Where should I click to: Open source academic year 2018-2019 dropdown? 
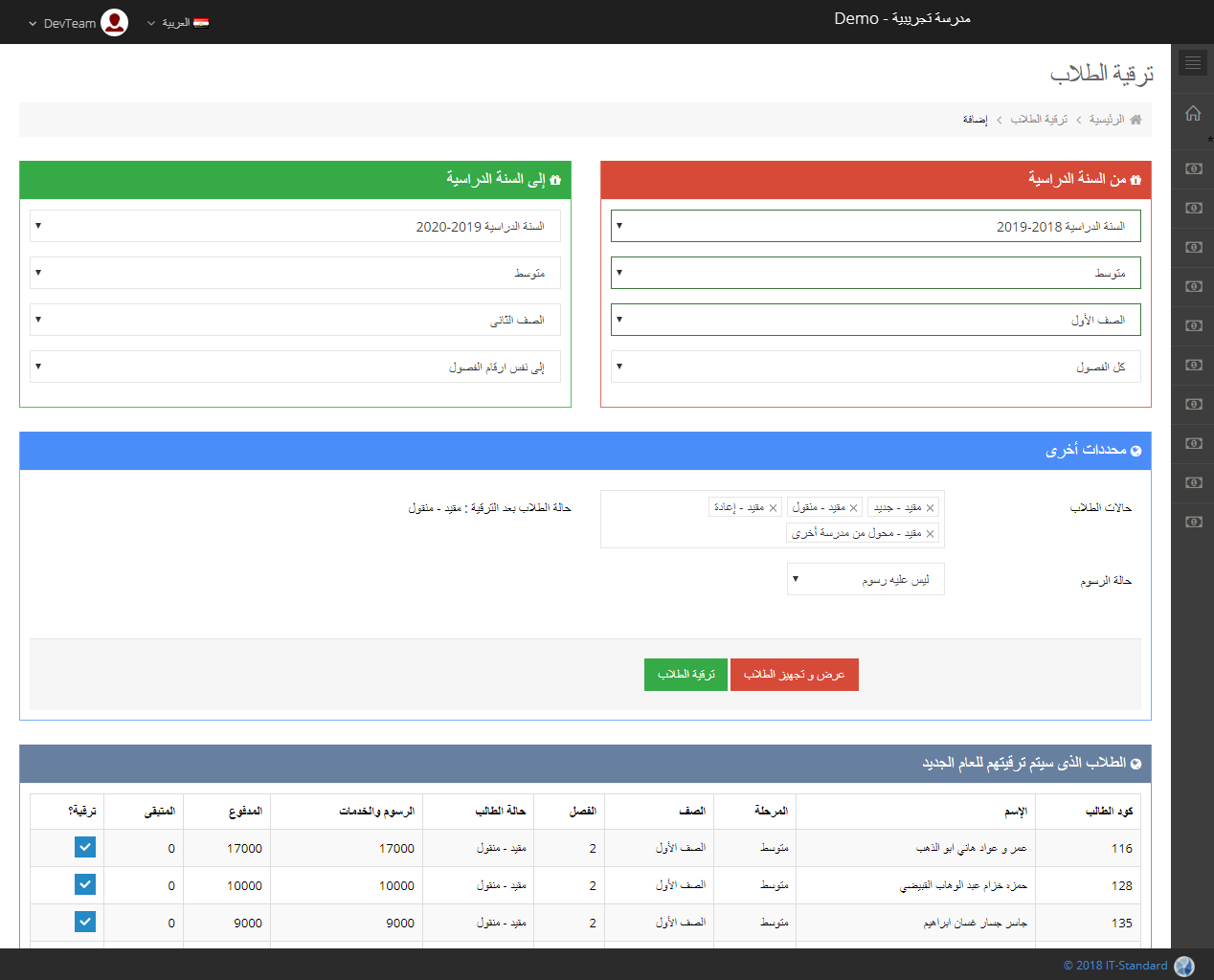pos(875,226)
